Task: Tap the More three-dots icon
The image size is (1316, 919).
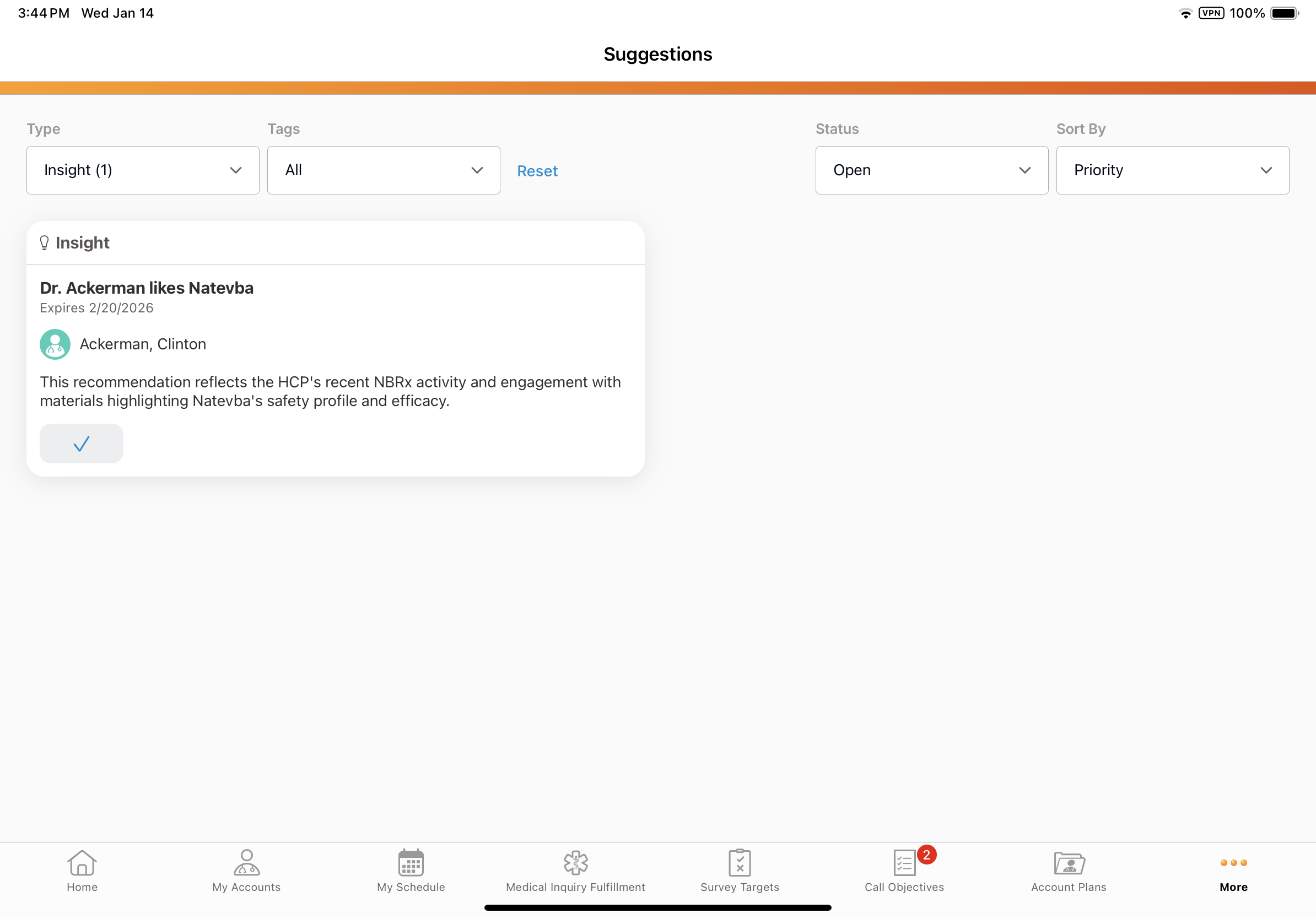Action: [x=1233, y=862]
